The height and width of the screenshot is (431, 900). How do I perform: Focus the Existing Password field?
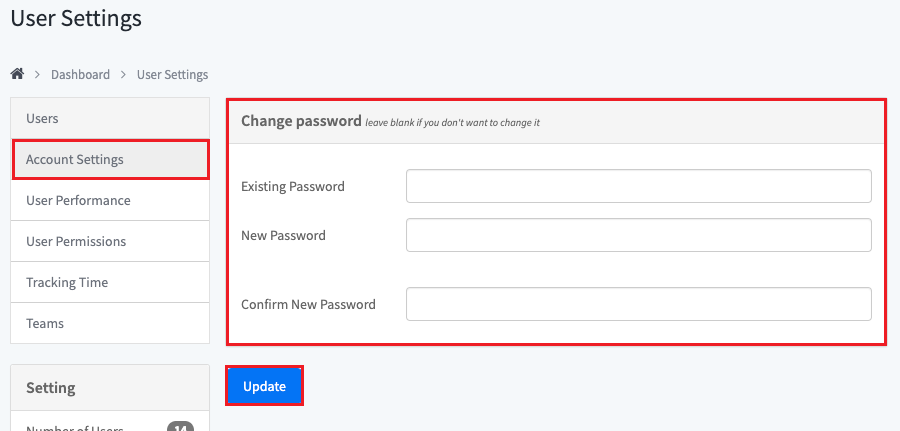coord(638,186)
